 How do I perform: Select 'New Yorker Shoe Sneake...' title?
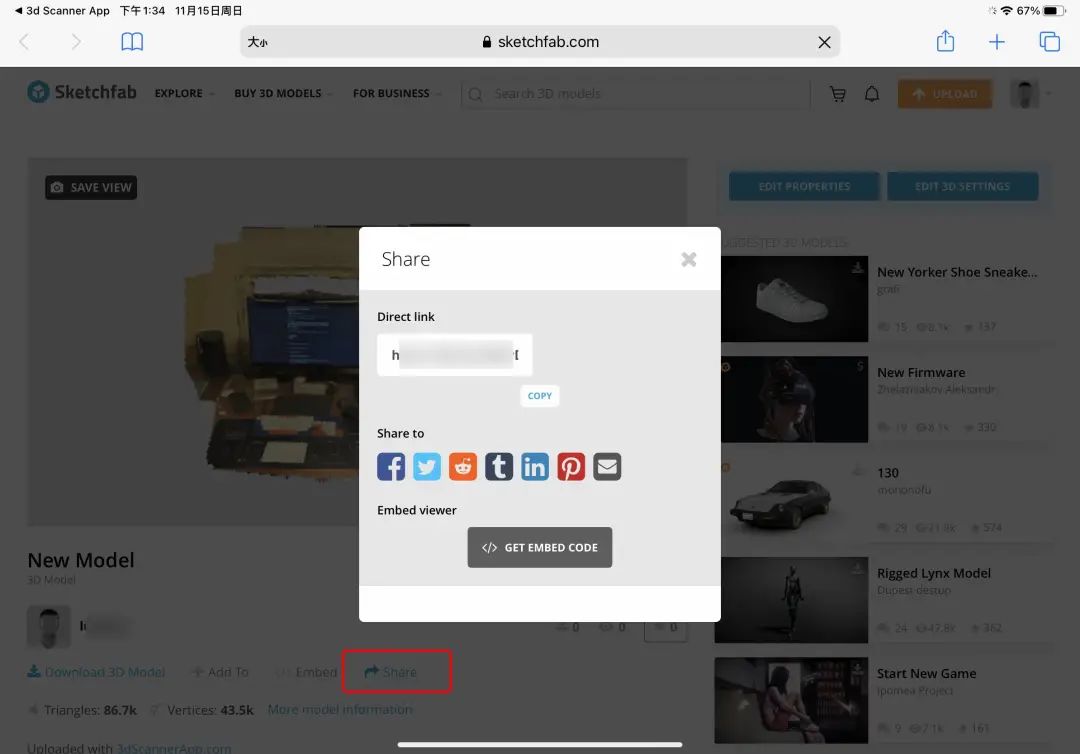point(957,272)
